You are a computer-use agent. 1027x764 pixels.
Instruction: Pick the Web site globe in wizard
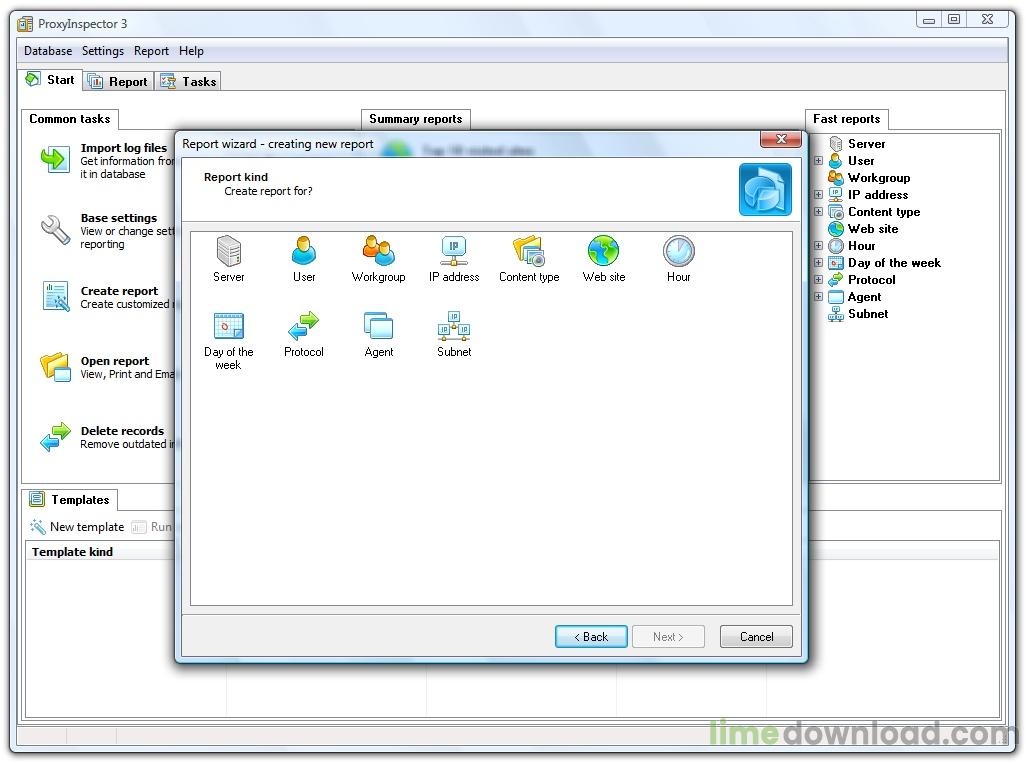[x=603, y=251]
